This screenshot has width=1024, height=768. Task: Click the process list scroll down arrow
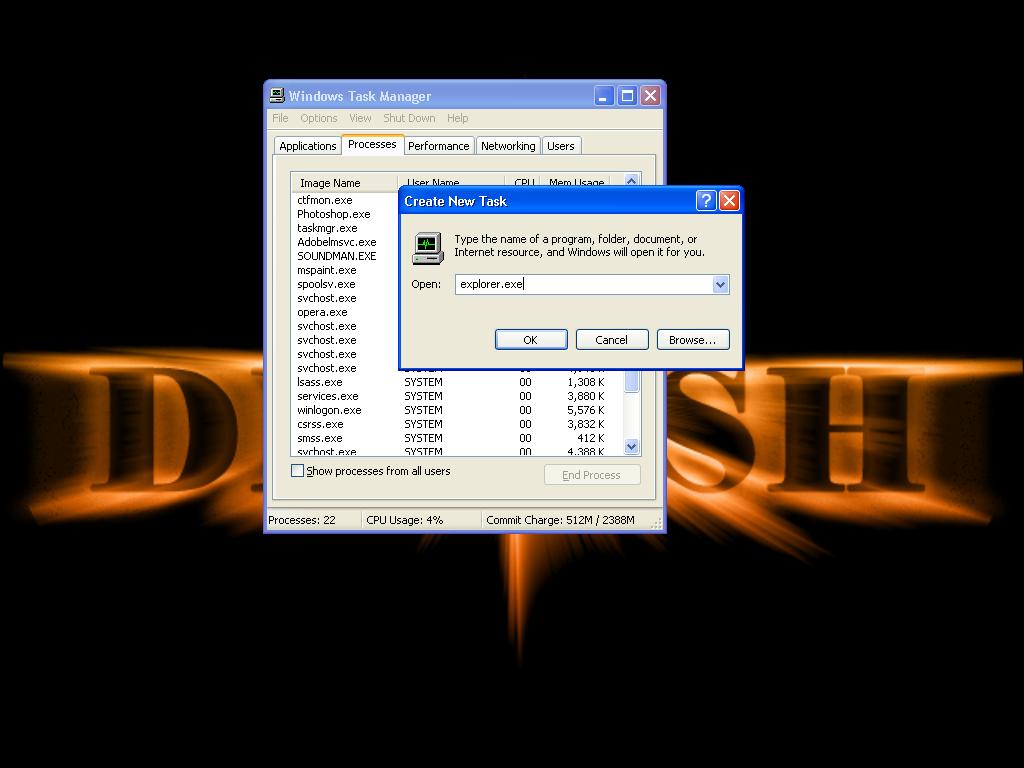[631, 447]
